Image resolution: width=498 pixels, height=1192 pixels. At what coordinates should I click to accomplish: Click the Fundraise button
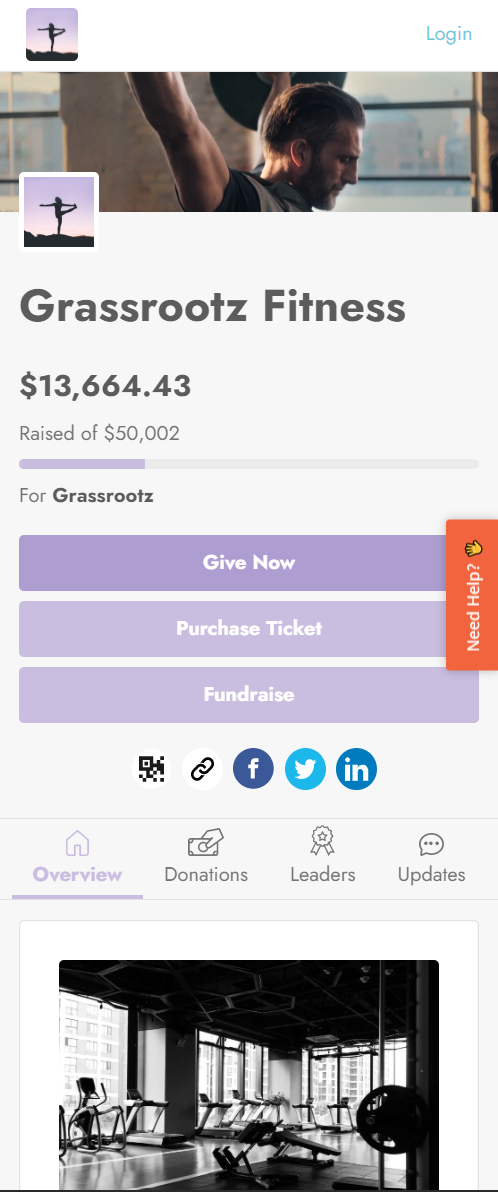(249, 695)
